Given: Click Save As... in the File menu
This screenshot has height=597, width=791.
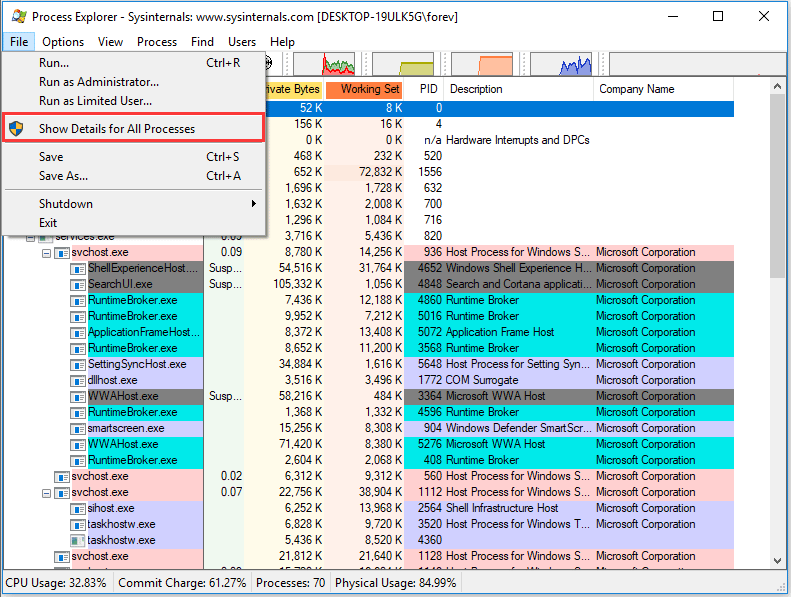Looking at the screenshot, I should pyautogui.click(x=134, y=176).
